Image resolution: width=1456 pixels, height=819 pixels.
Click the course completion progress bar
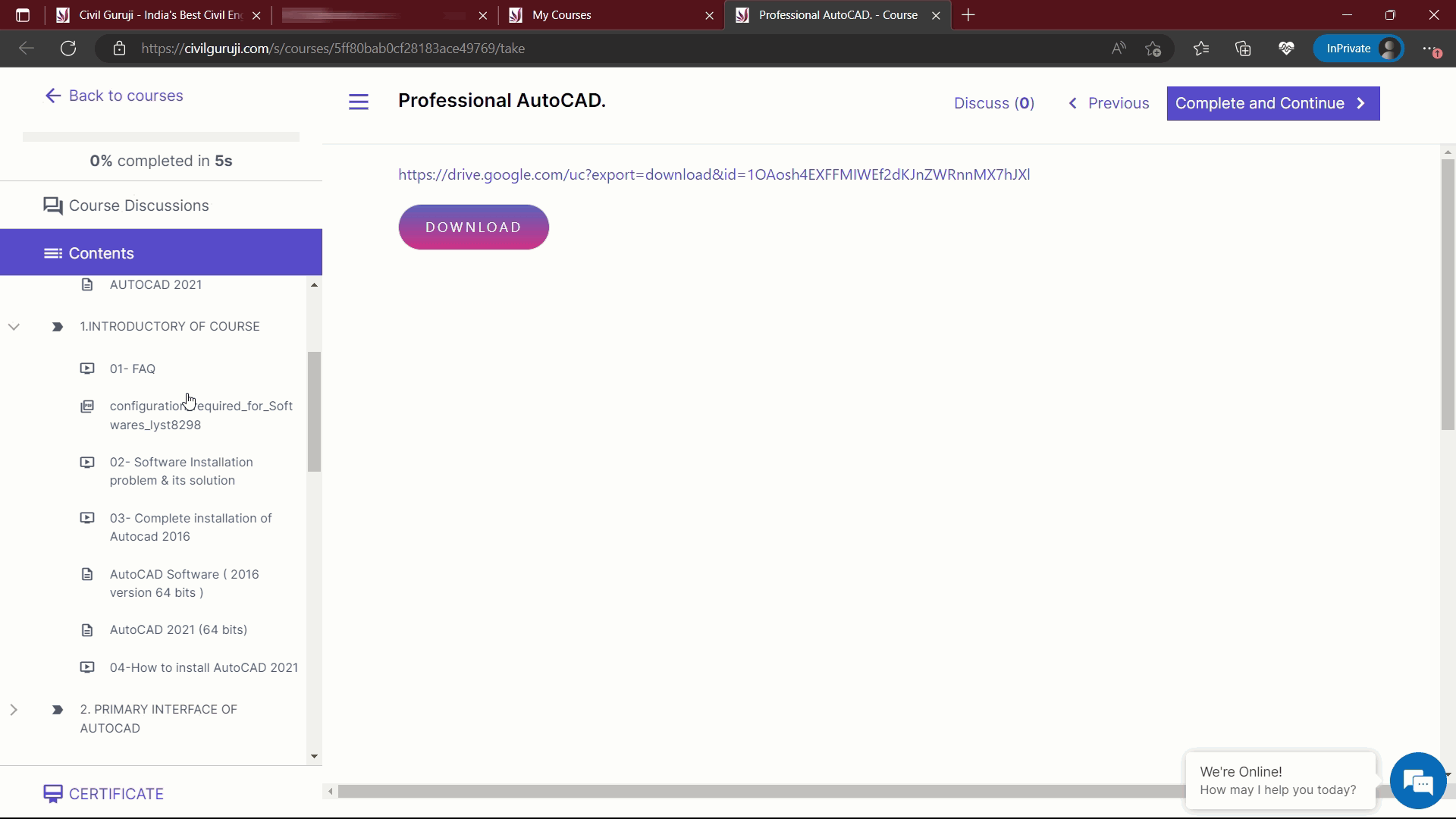[x=161, y=137]
